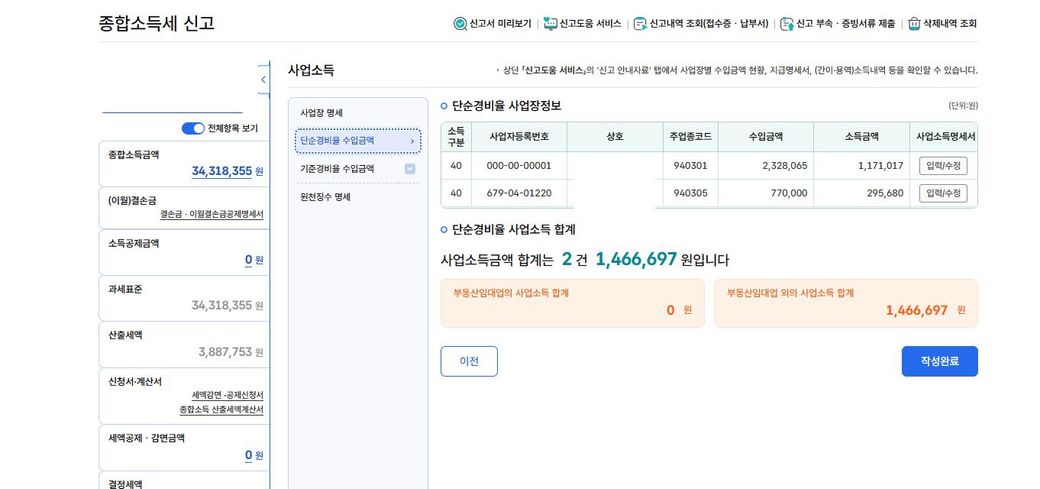
Task: Click the 신고내역 조회 document icon
Action: 640,24
